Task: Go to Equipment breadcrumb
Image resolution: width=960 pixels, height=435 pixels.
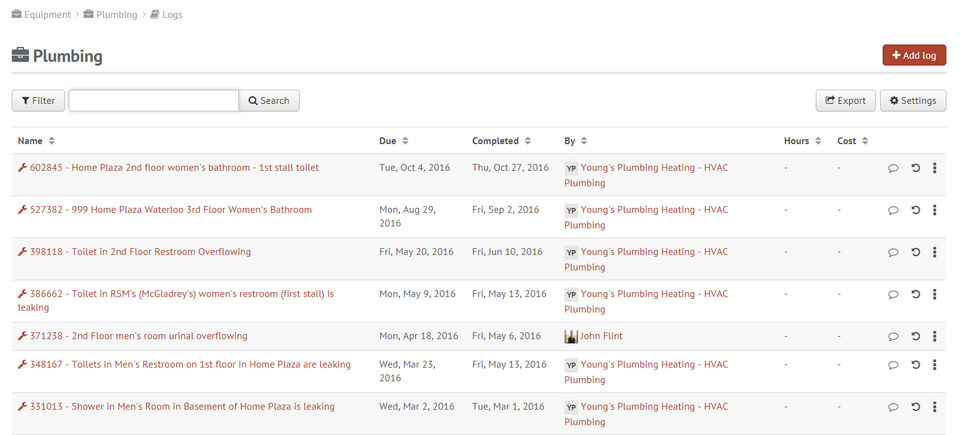Action: (41, 15)
